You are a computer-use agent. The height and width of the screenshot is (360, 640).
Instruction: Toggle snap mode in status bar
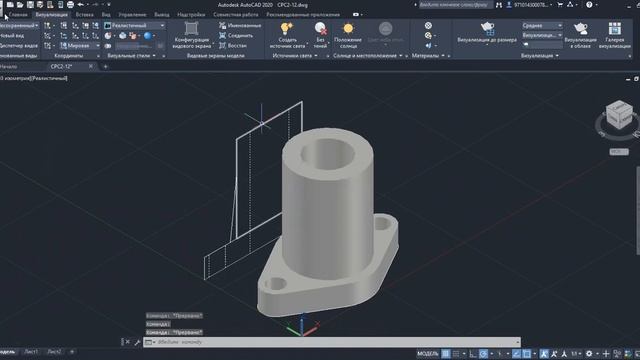tap(456, 353)
